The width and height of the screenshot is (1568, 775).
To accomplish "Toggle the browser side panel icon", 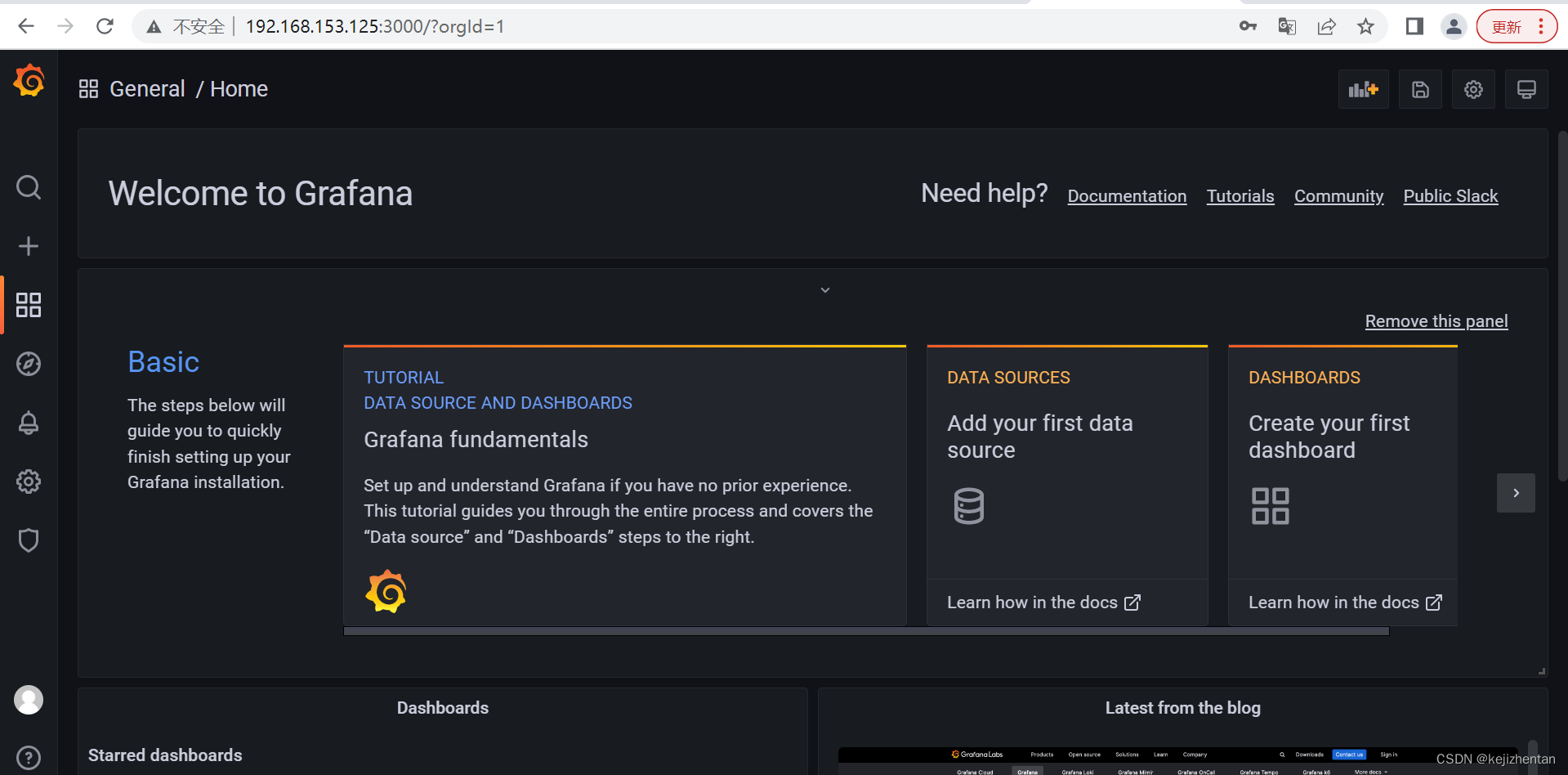I will tap(1415, 26).
